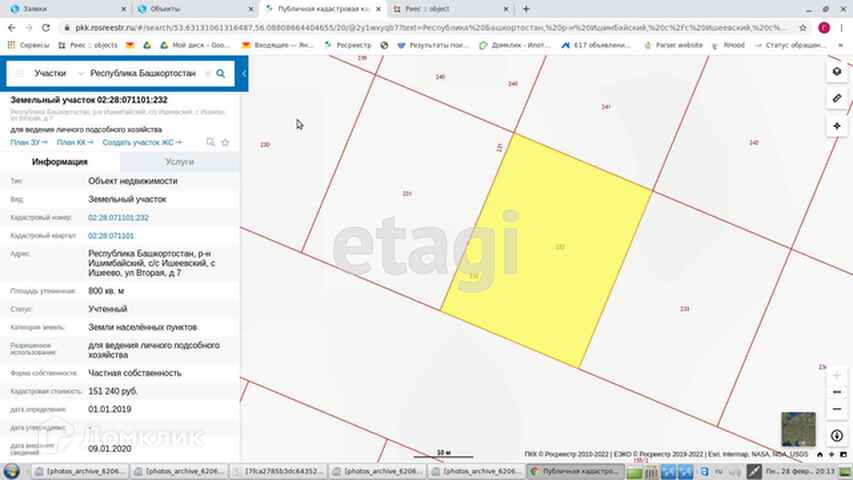Switch to the 'Информация' tab
The width and height of the screenshot is (853, 480).
click(x=60, y=162)
